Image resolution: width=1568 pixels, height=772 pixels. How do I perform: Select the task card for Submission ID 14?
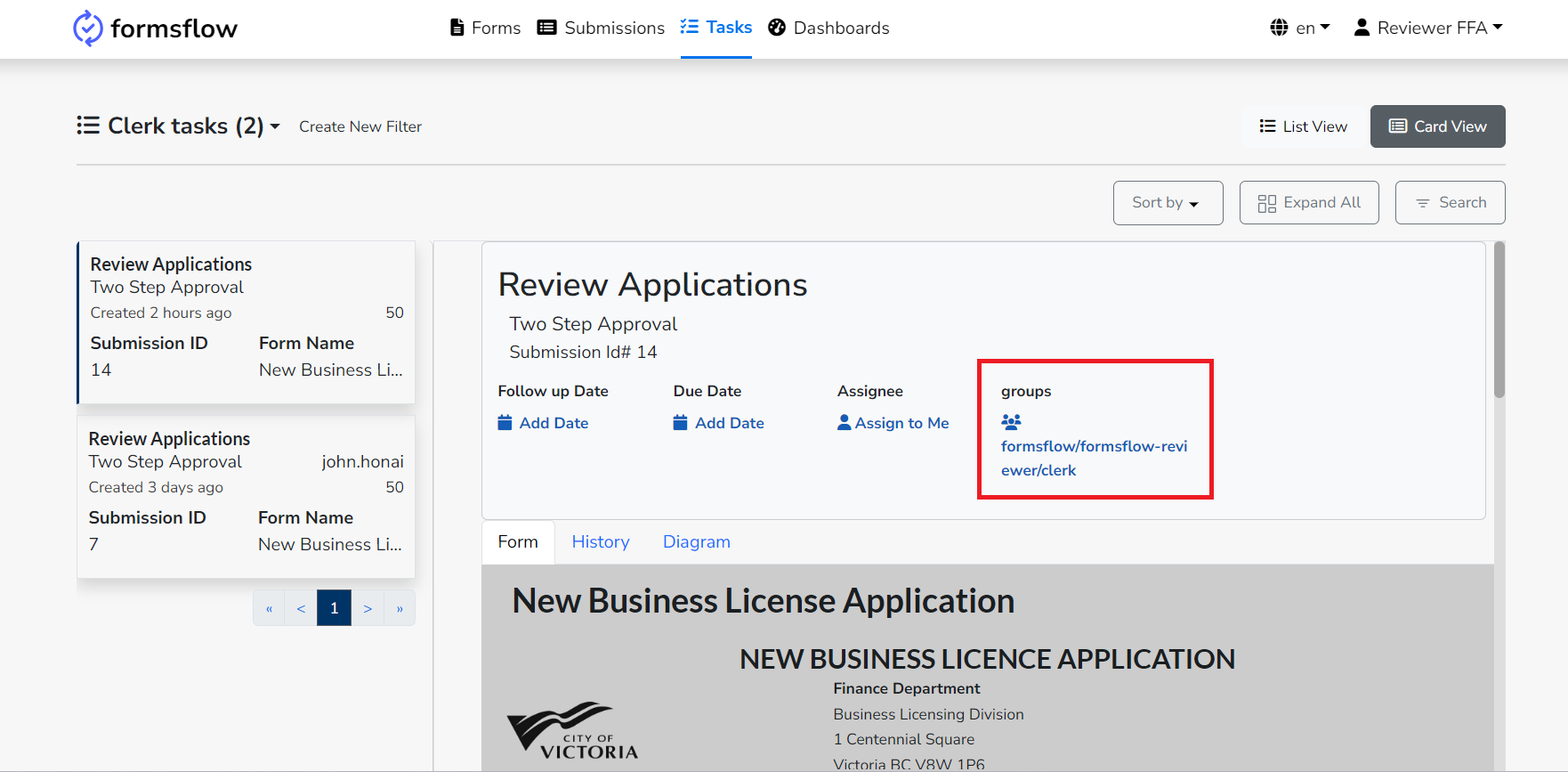[247, 322]
